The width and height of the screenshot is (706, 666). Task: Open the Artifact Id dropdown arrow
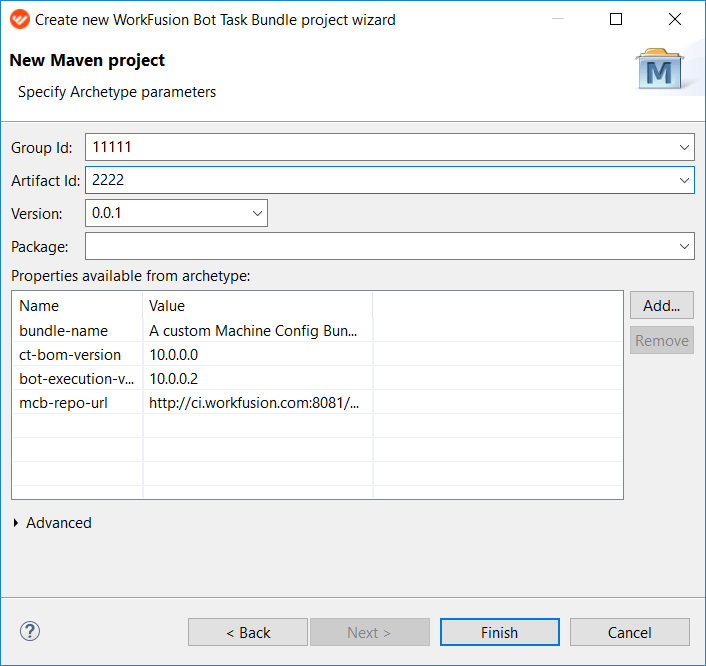684,180
